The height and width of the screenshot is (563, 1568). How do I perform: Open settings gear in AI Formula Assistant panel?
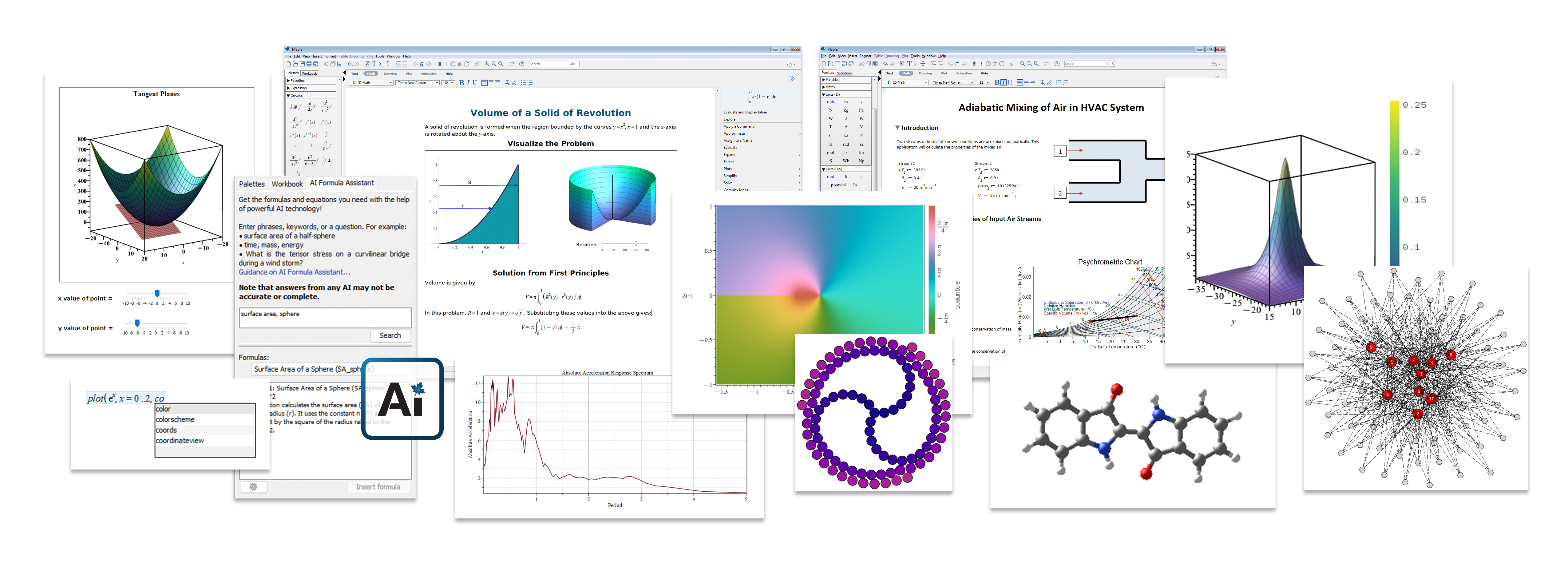253,487
